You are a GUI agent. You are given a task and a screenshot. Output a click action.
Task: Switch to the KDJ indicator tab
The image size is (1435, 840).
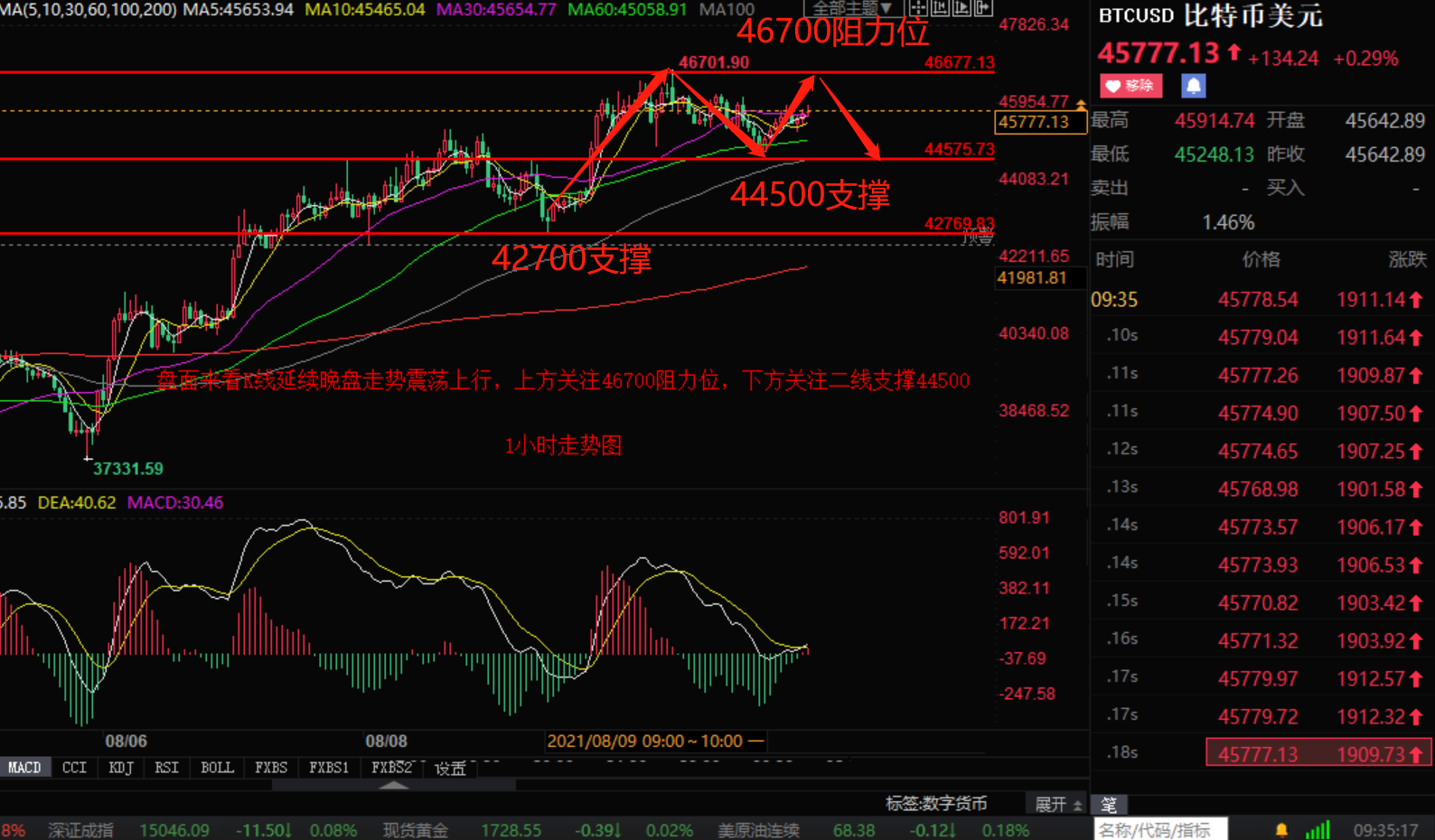120,767
